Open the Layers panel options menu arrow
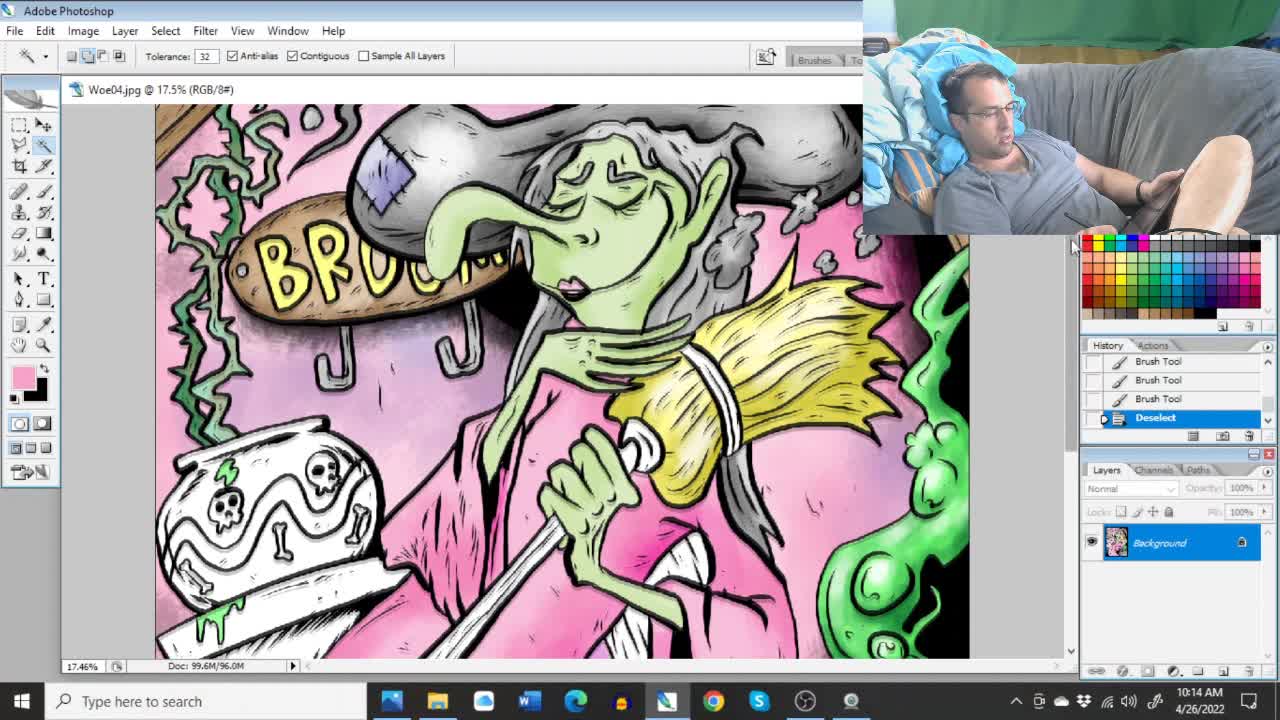The height and width of the screenshot is (720, 1280). point(1268,471)
